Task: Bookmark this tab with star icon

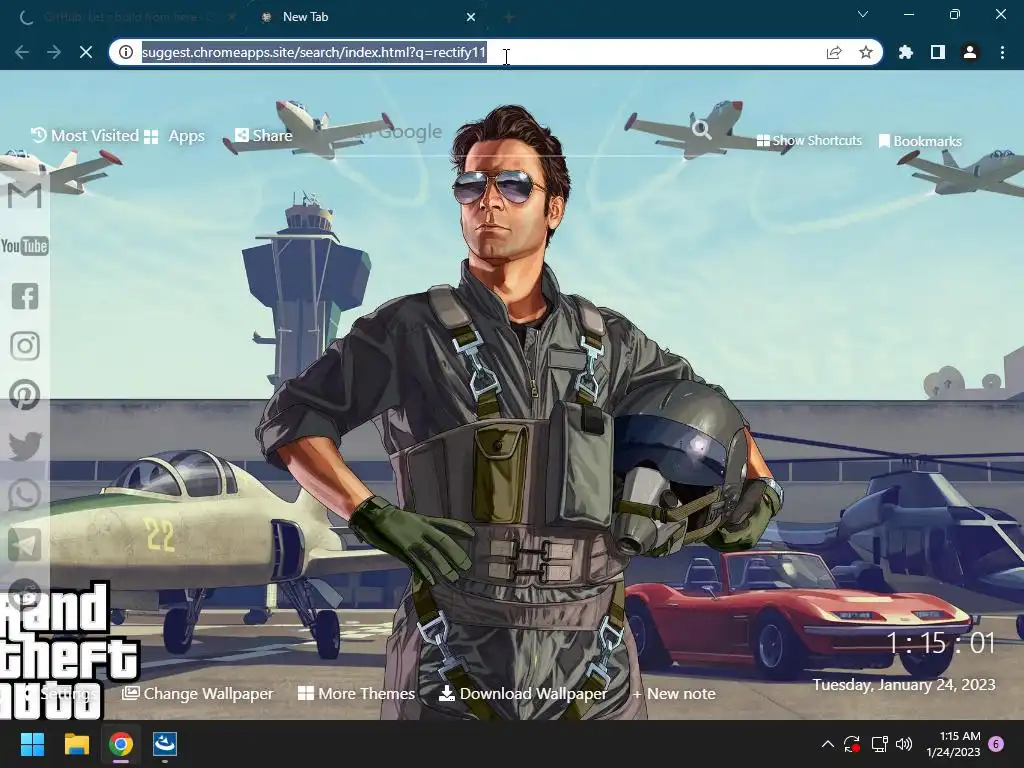Action: (866, 52)
